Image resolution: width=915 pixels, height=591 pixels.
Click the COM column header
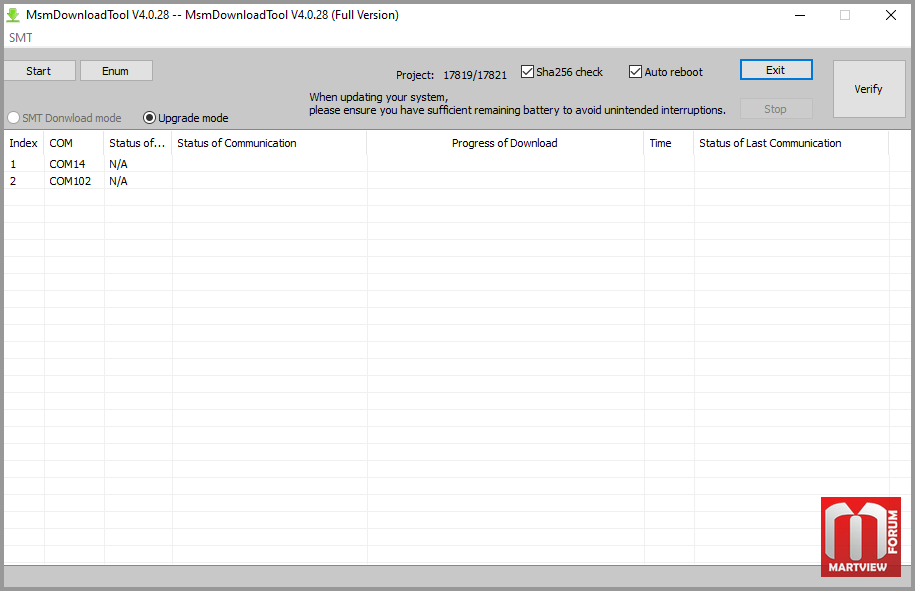pos(73,143)
